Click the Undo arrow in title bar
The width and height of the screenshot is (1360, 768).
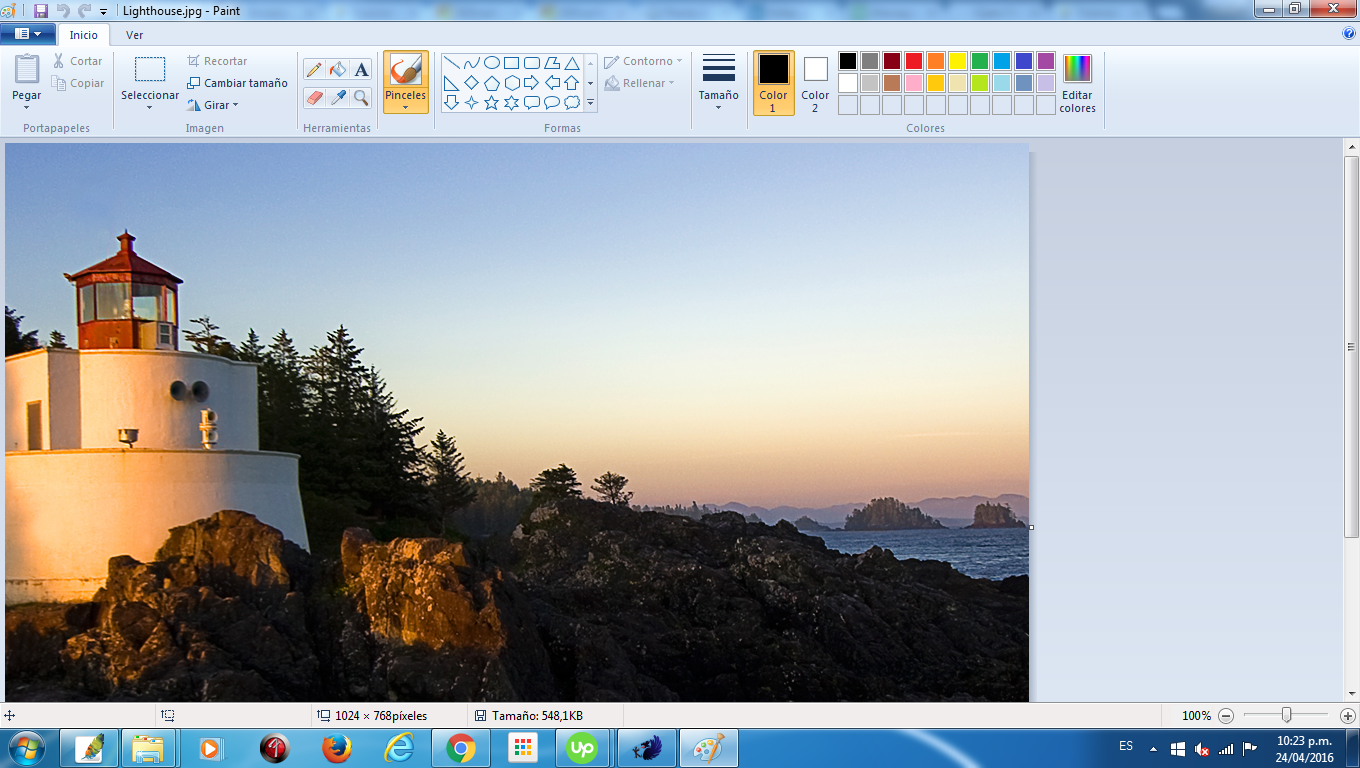click(x=63, y=10)
